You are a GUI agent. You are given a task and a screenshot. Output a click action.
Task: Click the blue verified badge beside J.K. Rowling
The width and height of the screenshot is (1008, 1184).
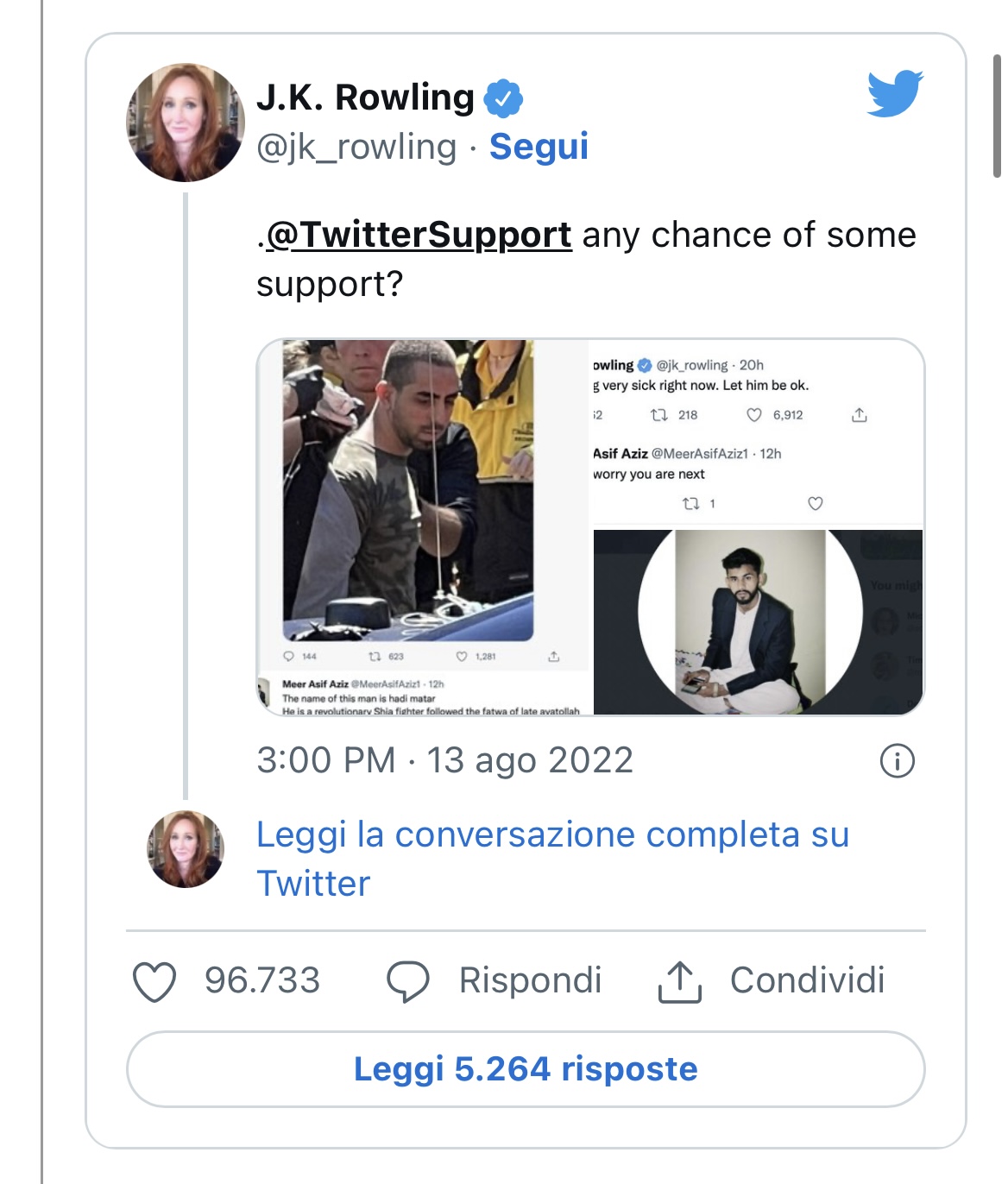(503, 98)
